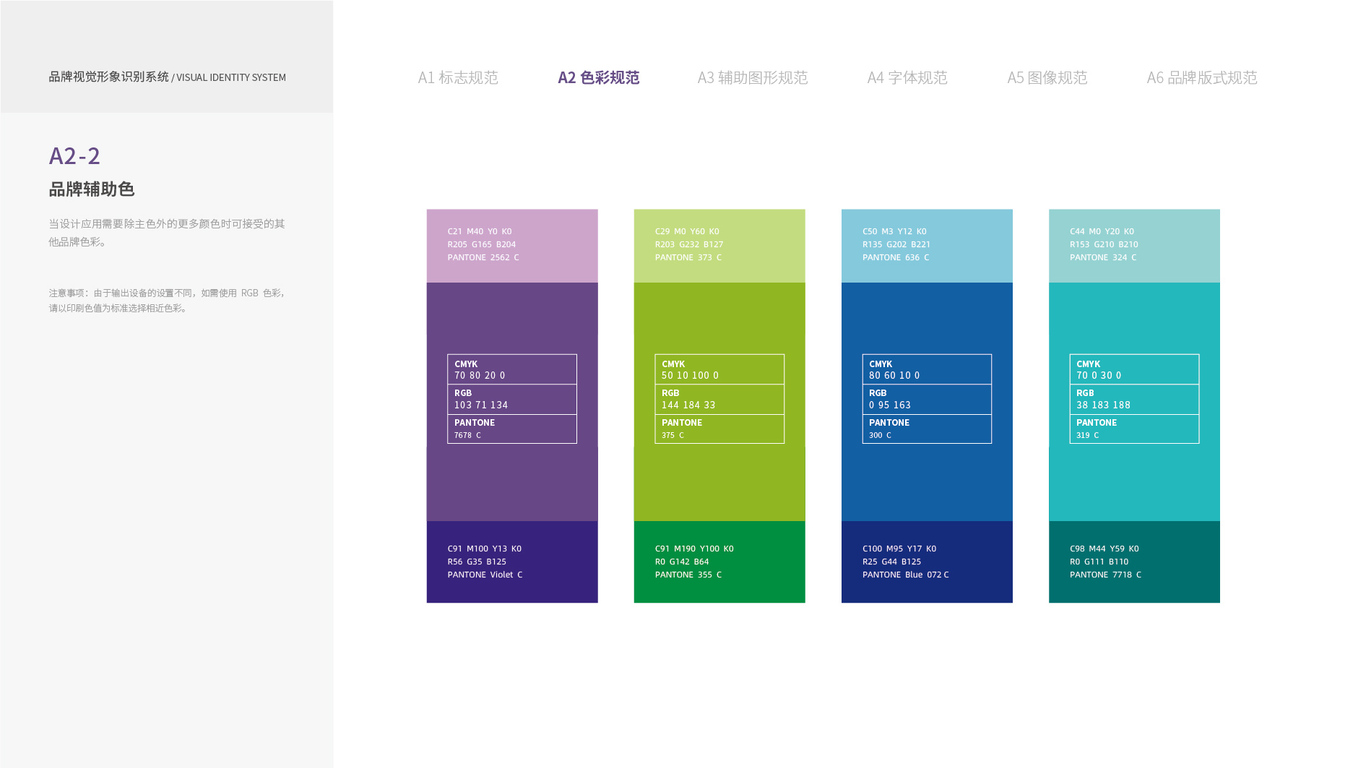Open the A1 标志规范 tab
Viewport: 1366px width, 768px height.
458,77
